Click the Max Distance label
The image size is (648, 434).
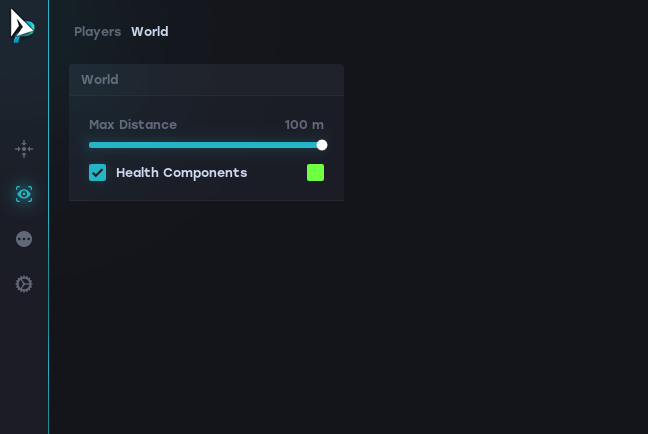click(x=133, y=125)
